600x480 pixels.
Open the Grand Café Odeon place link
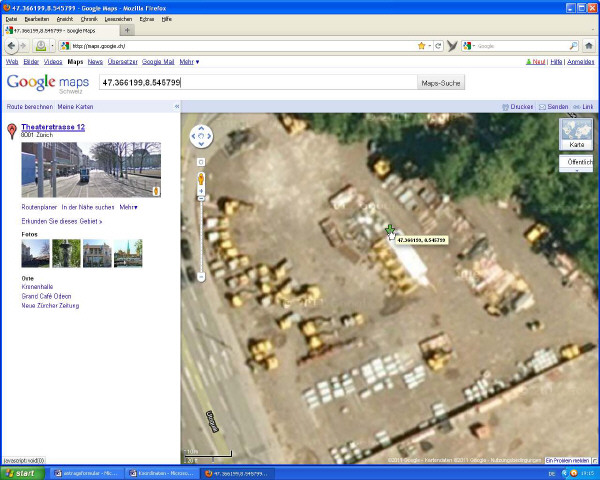pyautogui.click(x=46, y=296)
